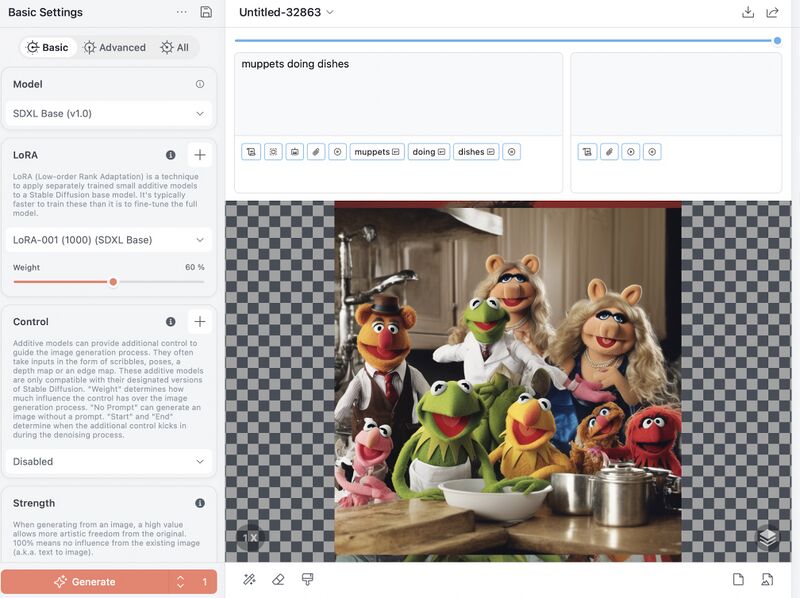Viewport: 800px width, 598px height.
Task: Click the share export icon
Action: point(773,12)
